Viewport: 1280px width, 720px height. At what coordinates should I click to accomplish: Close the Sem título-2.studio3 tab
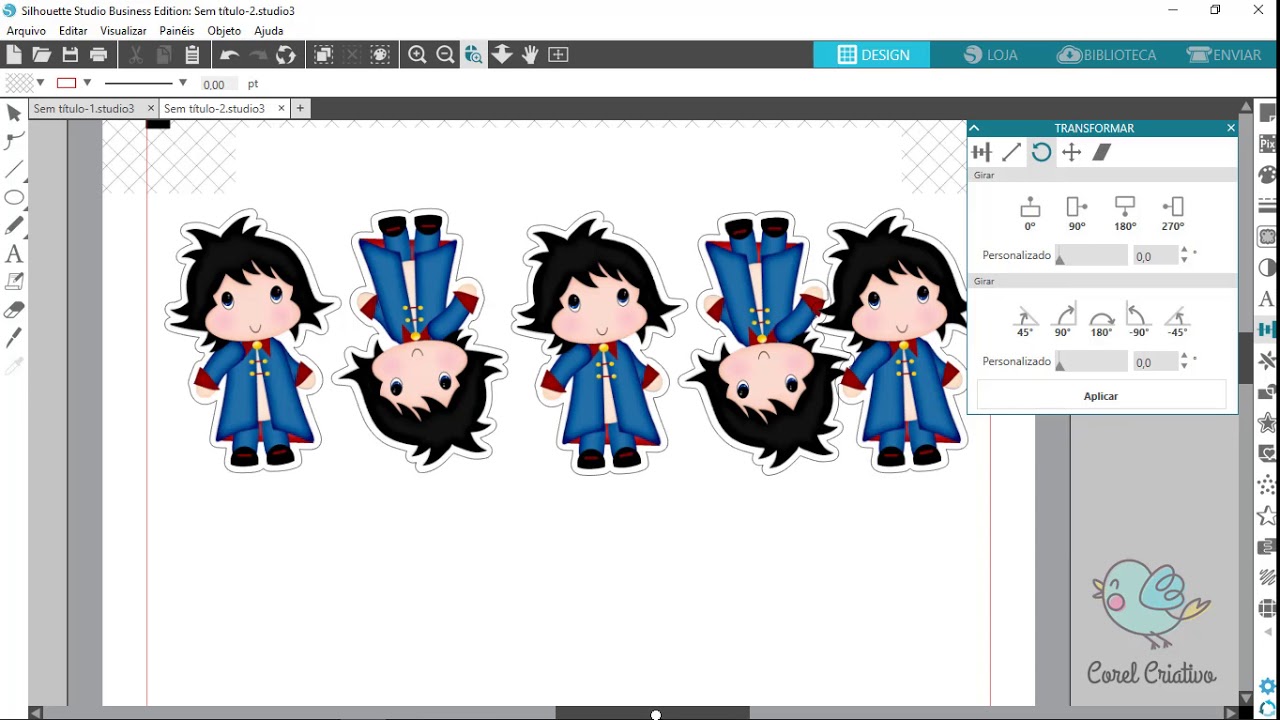[282, 108]
